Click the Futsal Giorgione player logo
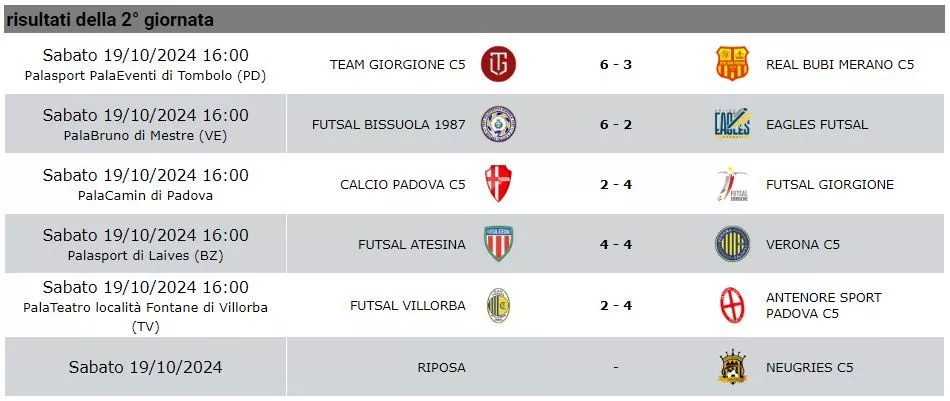This screenshot has width=950, height=401. [x=732, y=184]
